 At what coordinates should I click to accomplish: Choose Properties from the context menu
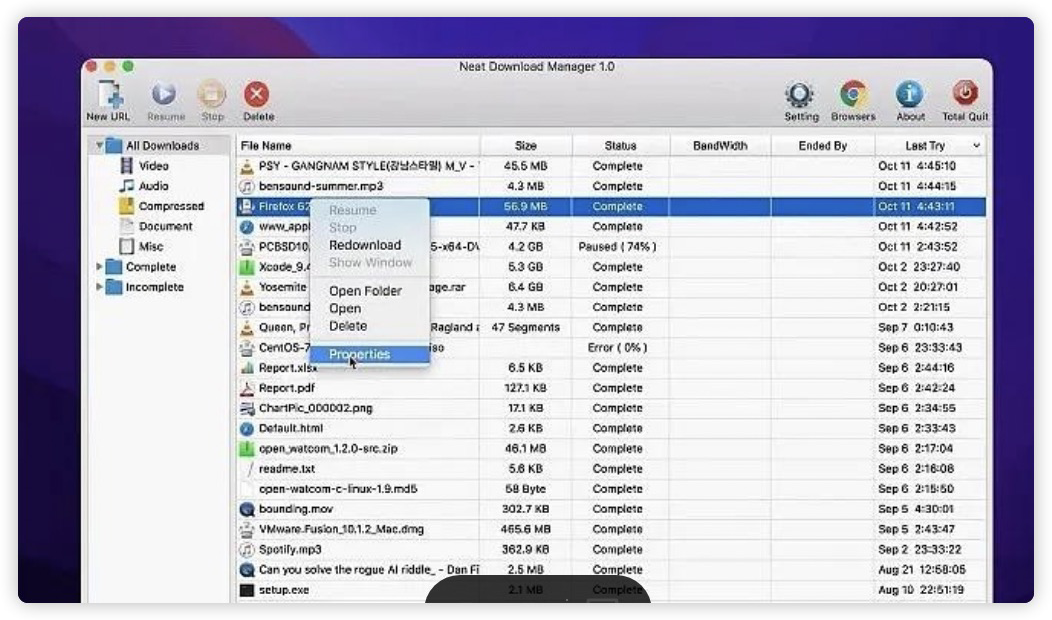(370, 354)
